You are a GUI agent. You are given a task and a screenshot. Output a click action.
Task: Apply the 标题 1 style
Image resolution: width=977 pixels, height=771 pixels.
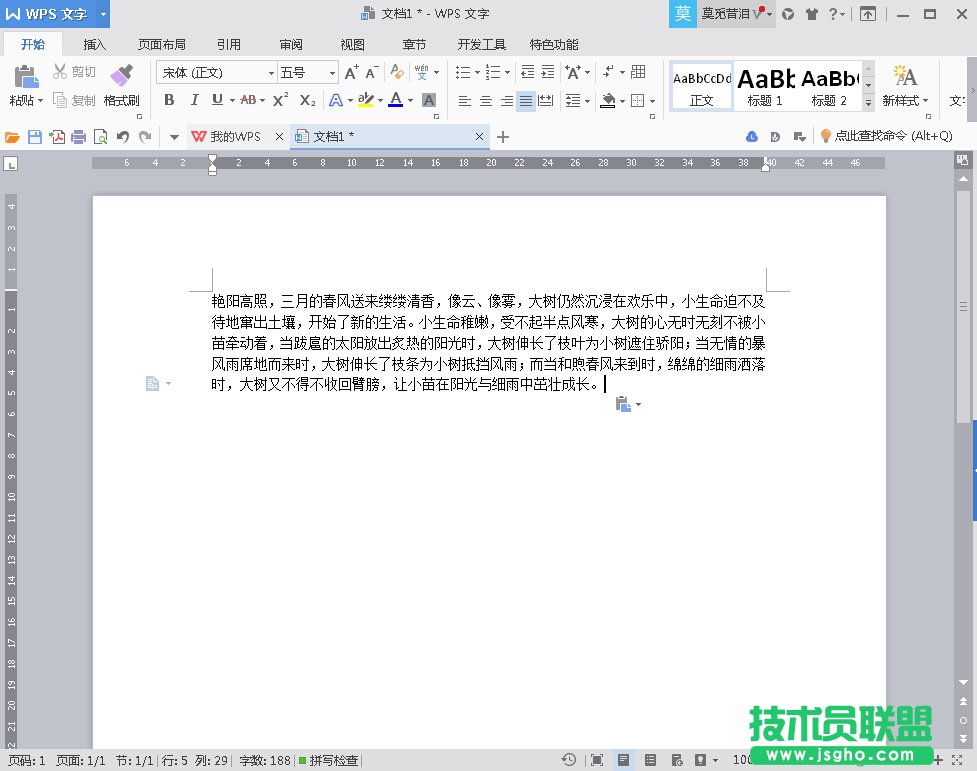(x=765, y=86)
